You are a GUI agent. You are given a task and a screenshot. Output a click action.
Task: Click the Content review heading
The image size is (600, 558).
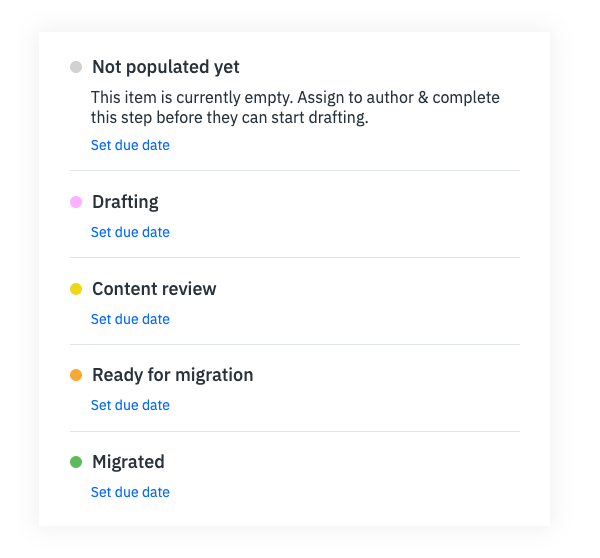(x=154, y=289)
